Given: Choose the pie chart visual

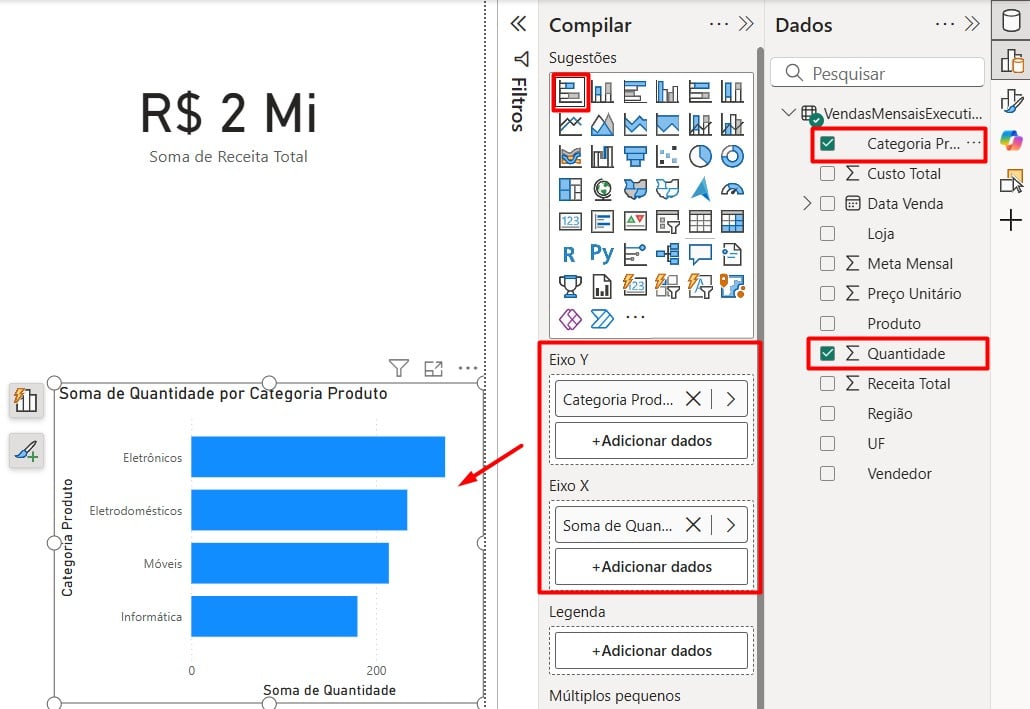Looking at the screenshot, I should (700, 156).
